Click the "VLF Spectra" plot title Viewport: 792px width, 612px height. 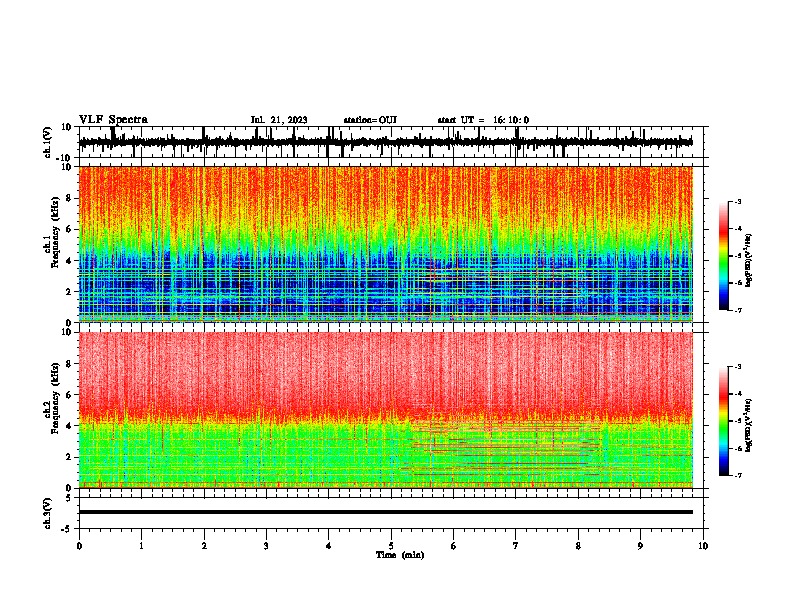pyautogui.click(x=113, y=120)
